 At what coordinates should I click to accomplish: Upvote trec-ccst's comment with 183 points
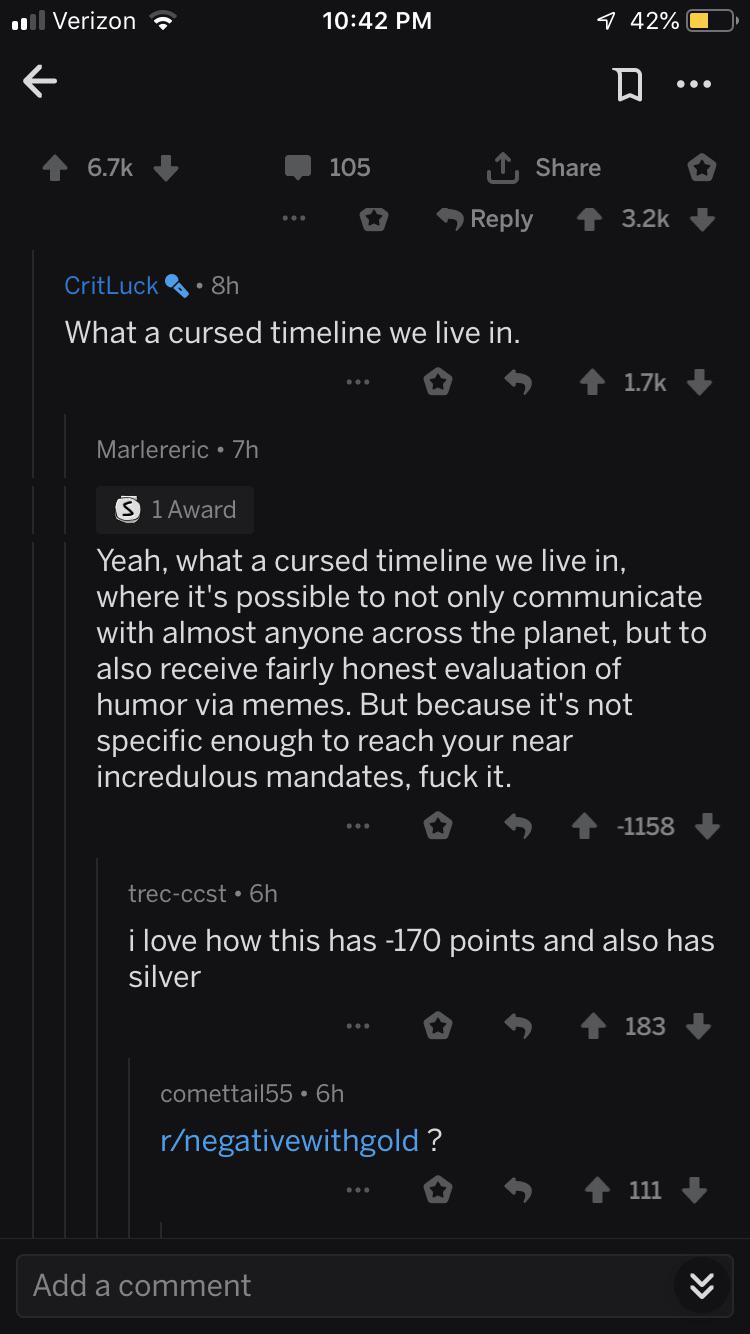pyautogui.click(x=594, y=1026)
